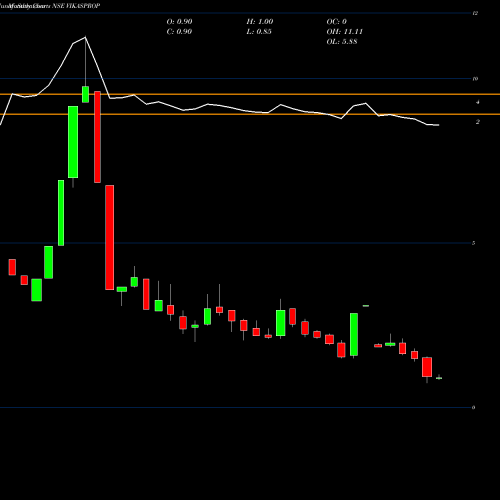
Task: Click the '12' price axis label
Action: (x=475, y=13)
